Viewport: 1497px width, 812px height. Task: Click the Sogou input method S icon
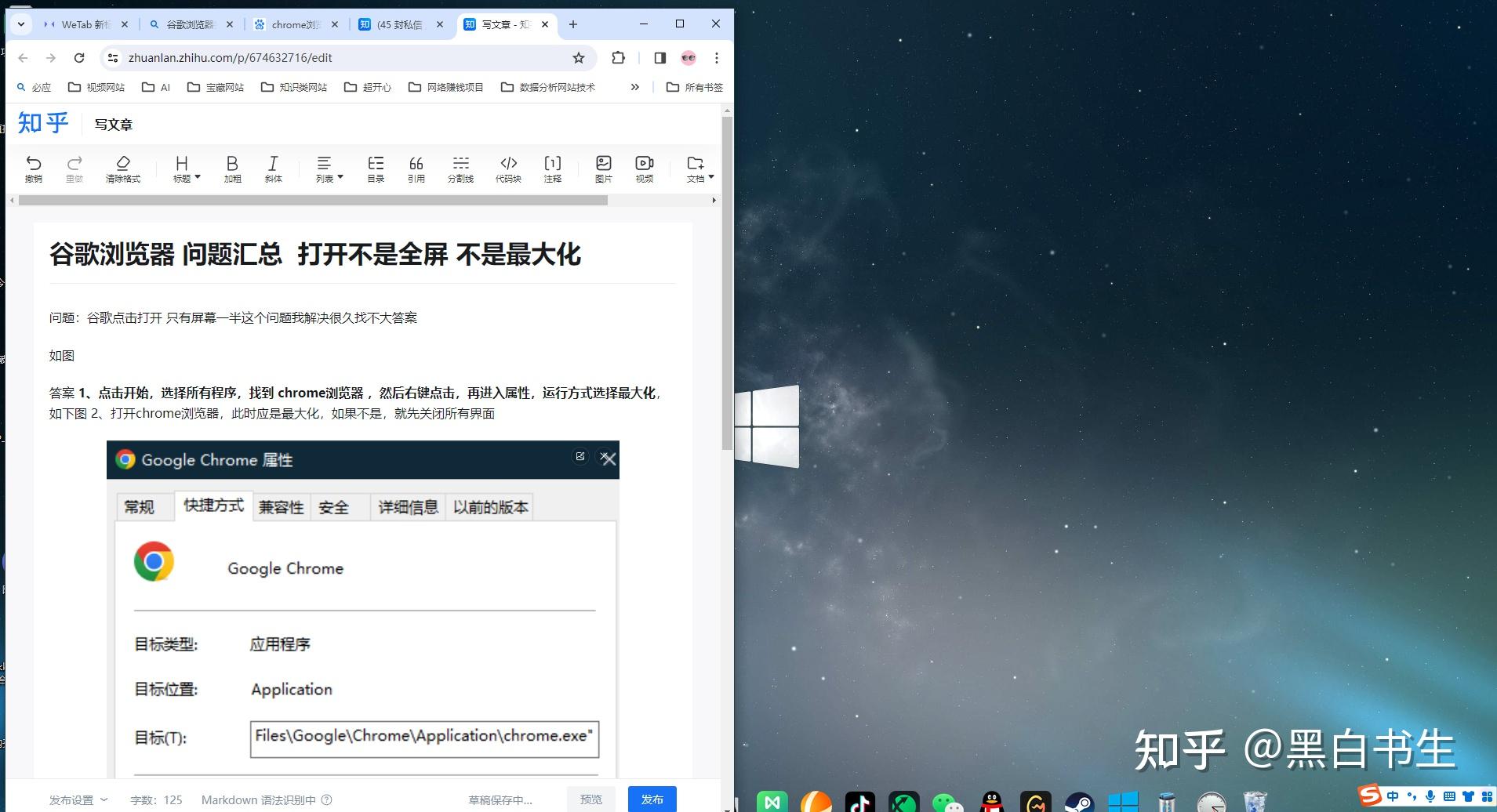(1370, 795)
